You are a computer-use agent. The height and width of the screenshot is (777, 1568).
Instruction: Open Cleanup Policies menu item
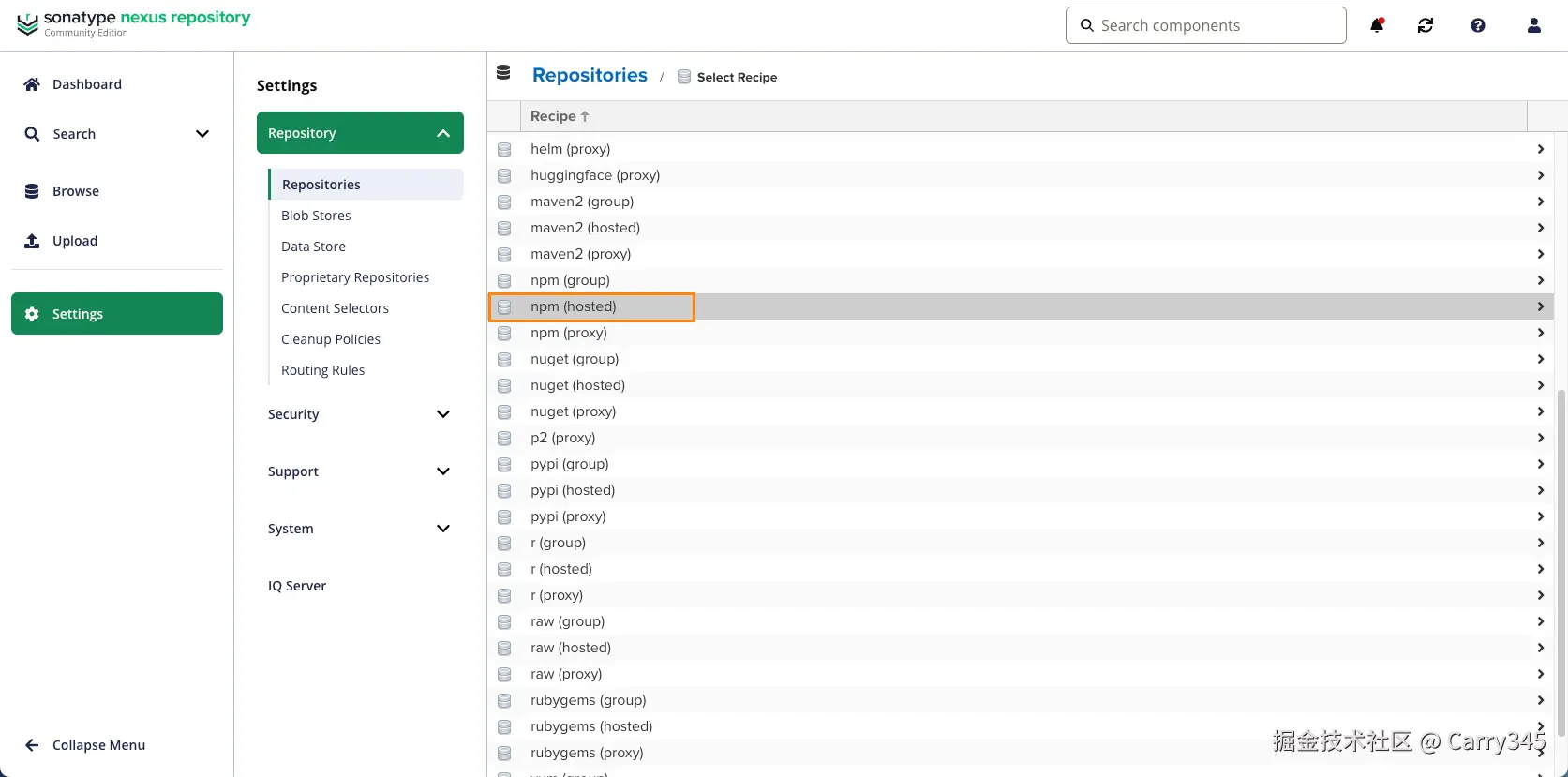tap(331, 339)
